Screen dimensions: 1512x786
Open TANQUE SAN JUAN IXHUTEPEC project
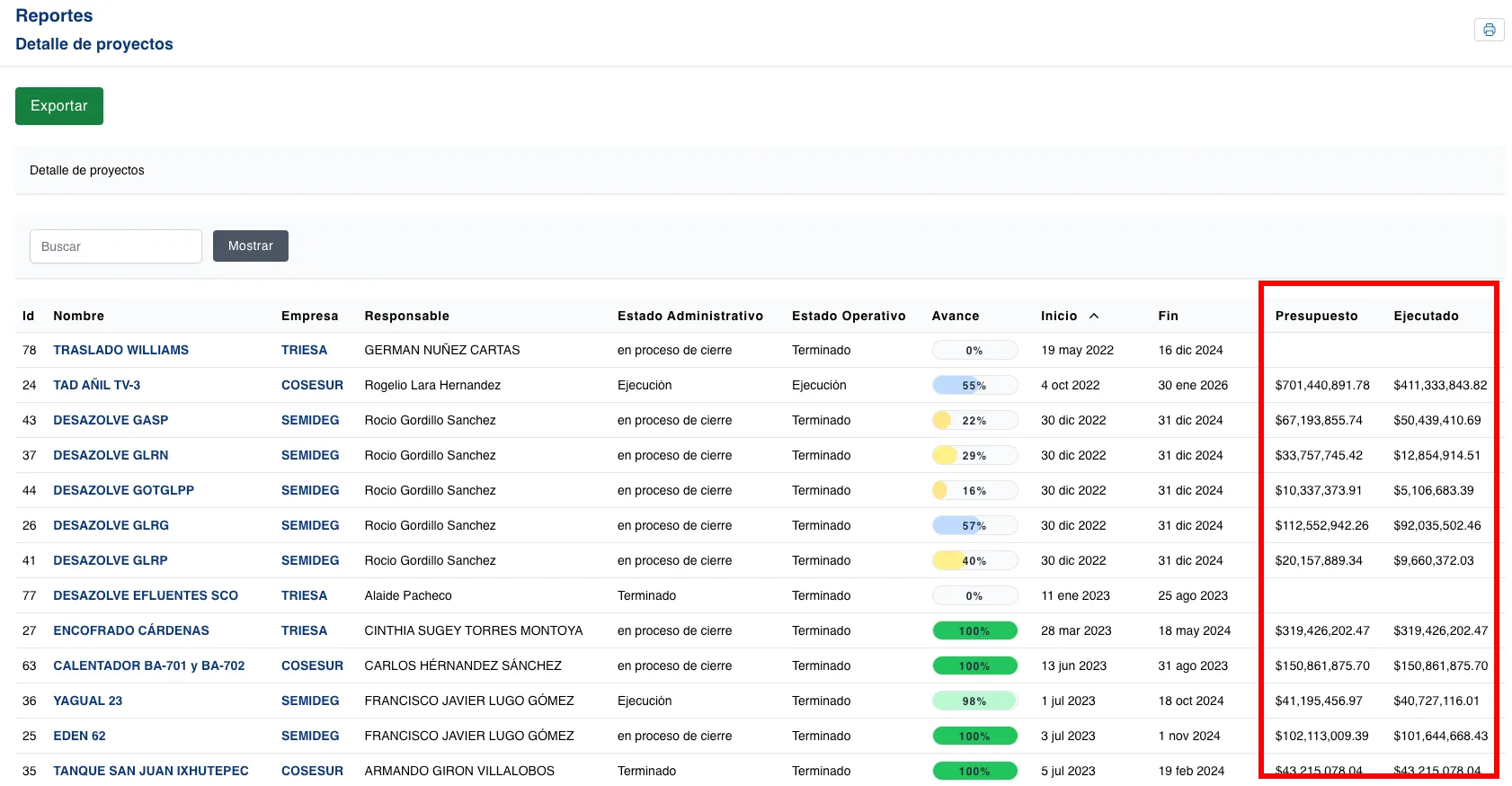click(150, 771)
